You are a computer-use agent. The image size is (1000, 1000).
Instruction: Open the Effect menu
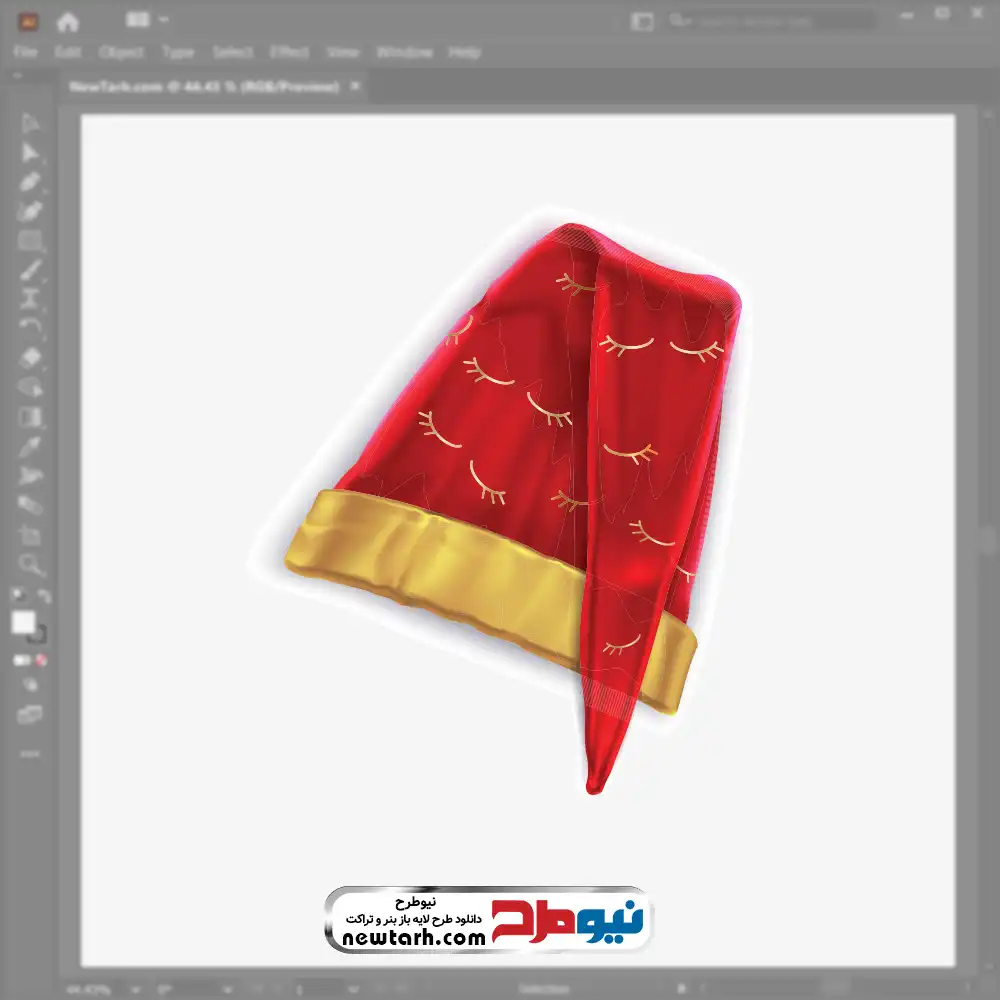click(x=289, y=52)
